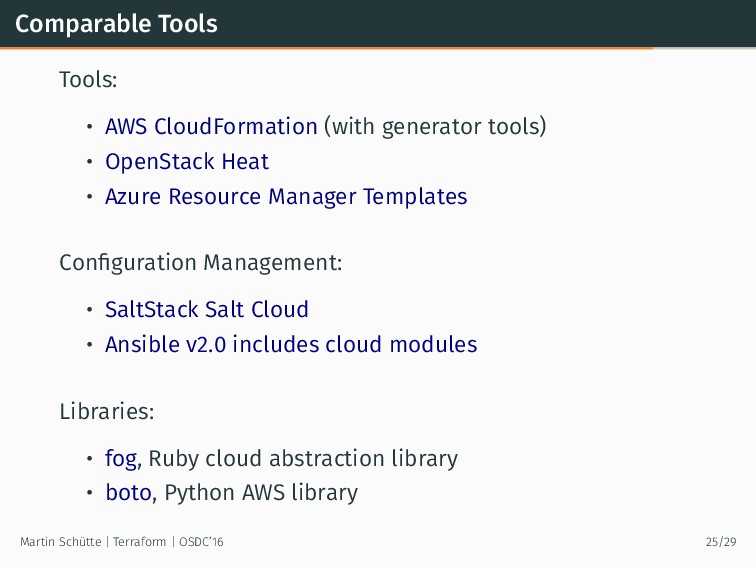Click the 25/29 page number

[721, 542]
